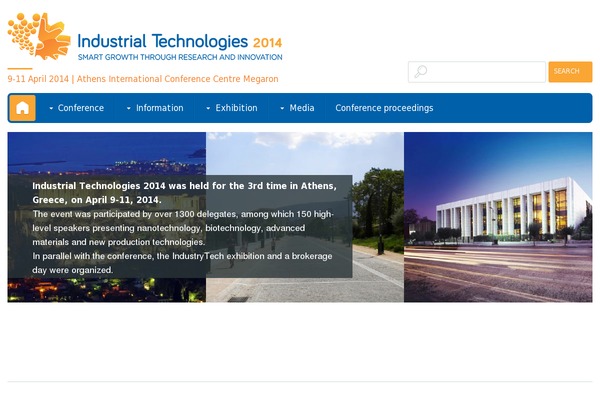Click the magnifying glass search icon
The height and width of the screenshot is (400, 600).
pyautogui.click(x=421, y=72)
